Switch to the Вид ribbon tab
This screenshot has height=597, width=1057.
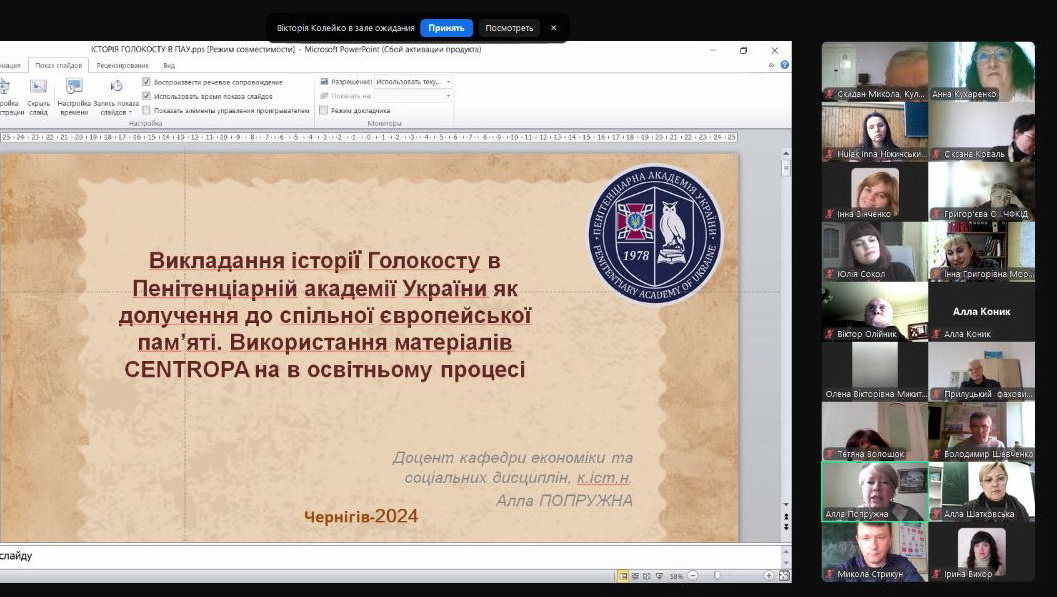click(x=169, y=65)
